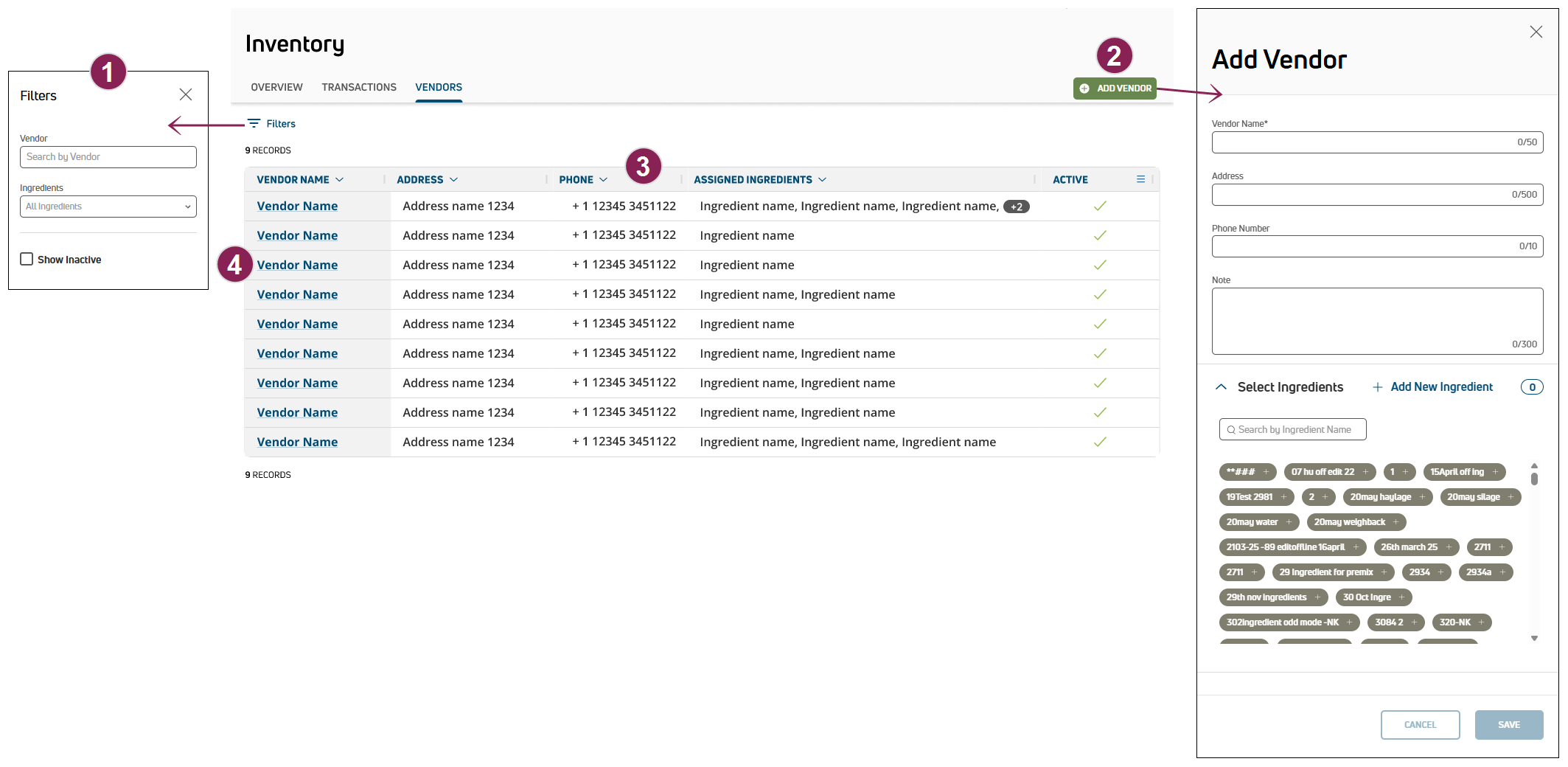The height and width of the screenshot is (767, 1568).
Task: Click the ingredient list scrollbar thumb
Action: (1534, 479)
